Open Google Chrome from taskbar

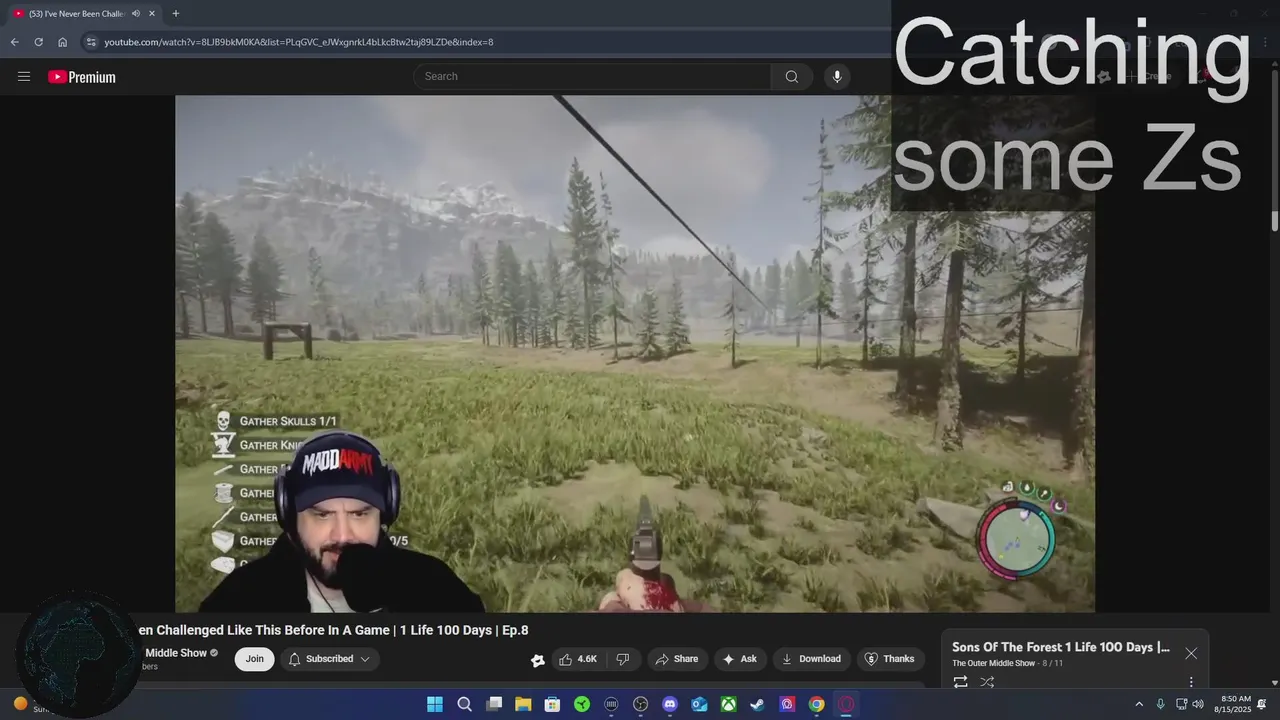817,704
